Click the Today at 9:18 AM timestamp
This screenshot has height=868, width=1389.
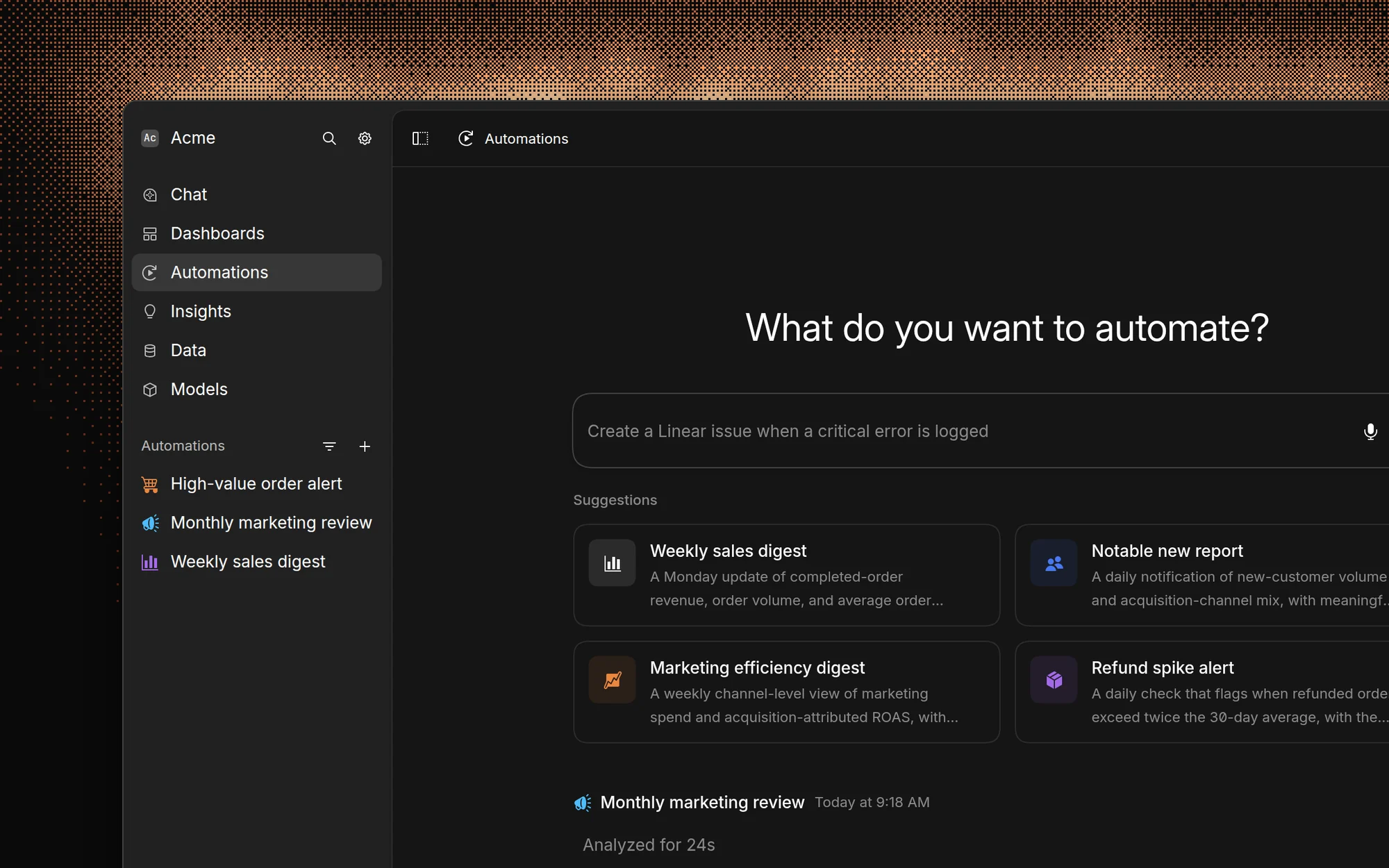tap(872, 803)
